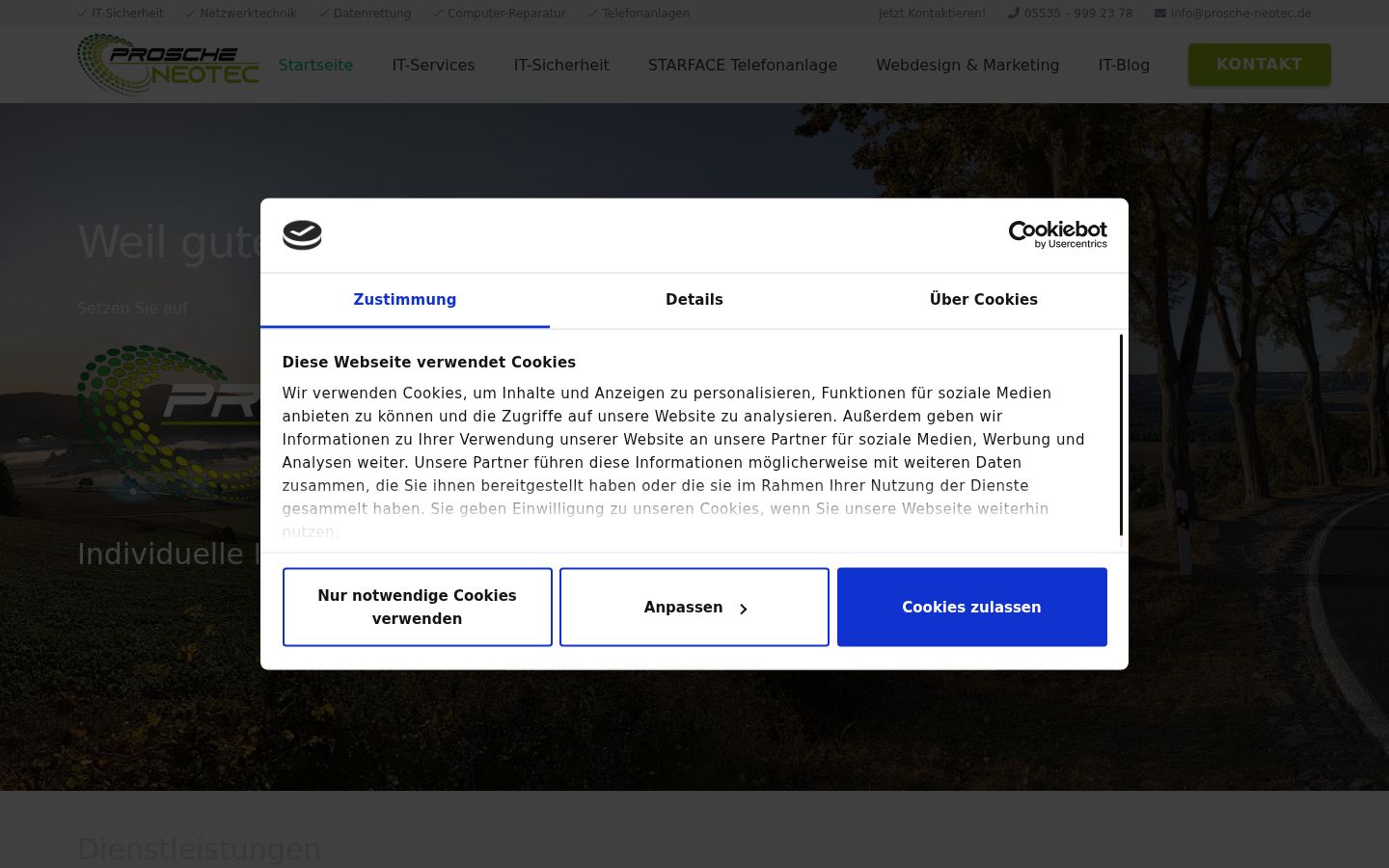1389x868 pixels.
Task: Switch to the Zustimmung tab
Action: 405,300
